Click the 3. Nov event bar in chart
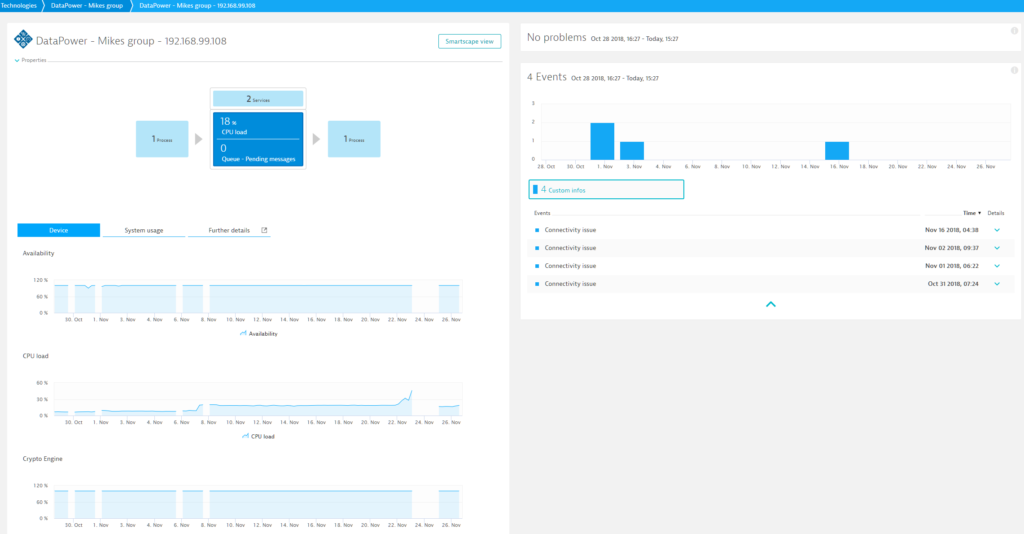Viewport: 1024px width, 534px height. (x=632, y=151)
